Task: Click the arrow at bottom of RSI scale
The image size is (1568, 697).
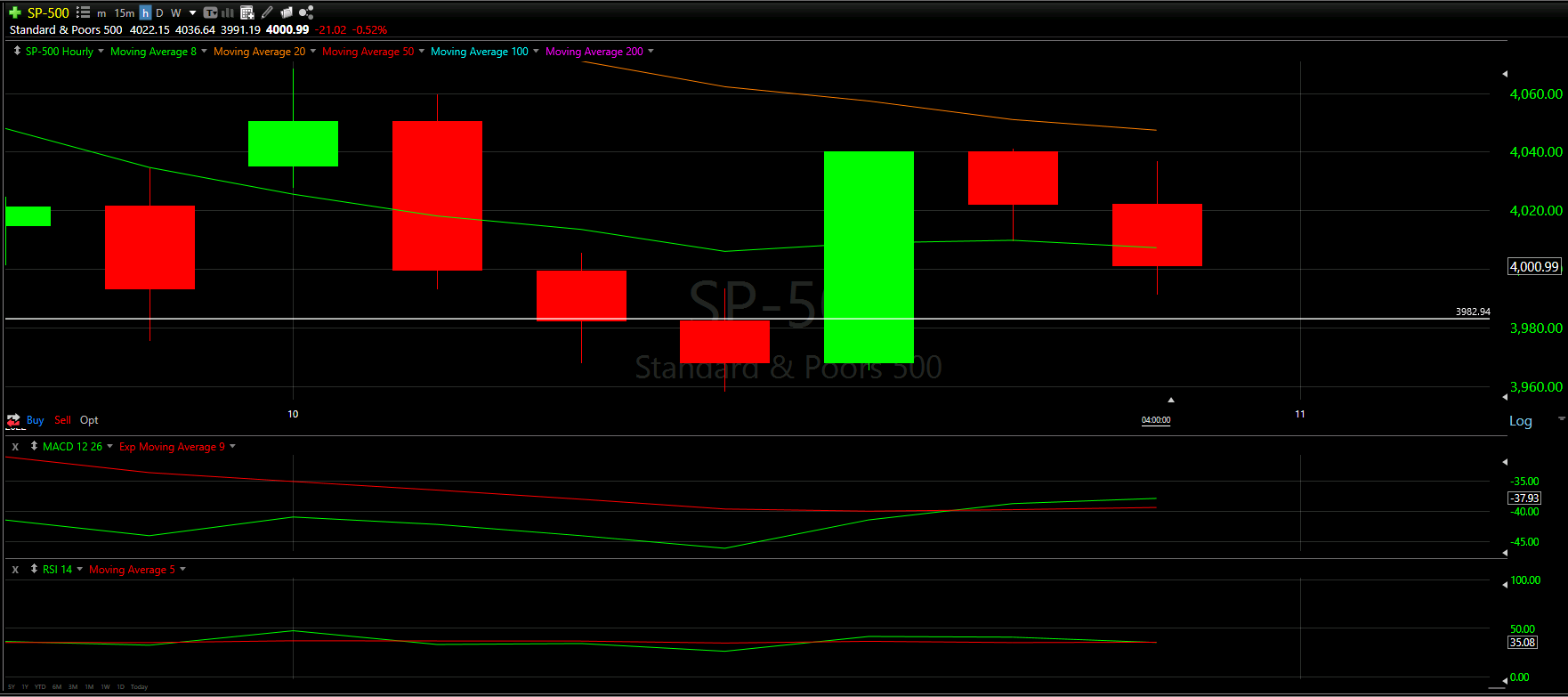Action: point(1505,680)
